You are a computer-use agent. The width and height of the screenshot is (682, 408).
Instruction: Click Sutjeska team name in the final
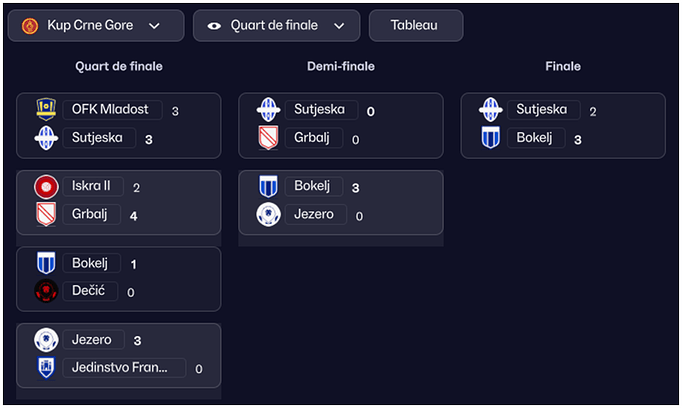[543, 110]
